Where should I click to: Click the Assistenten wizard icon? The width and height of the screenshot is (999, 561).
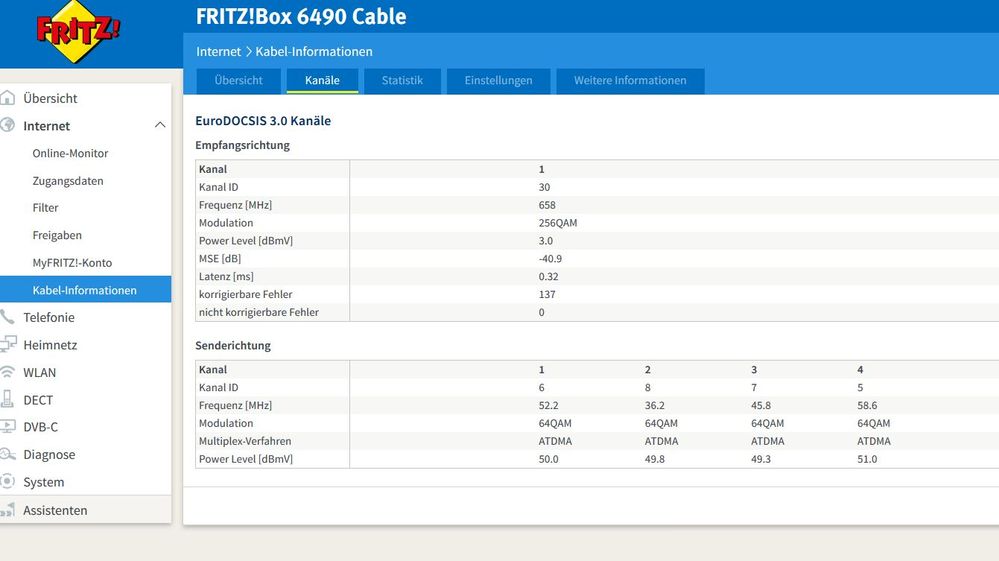point(8,509)
